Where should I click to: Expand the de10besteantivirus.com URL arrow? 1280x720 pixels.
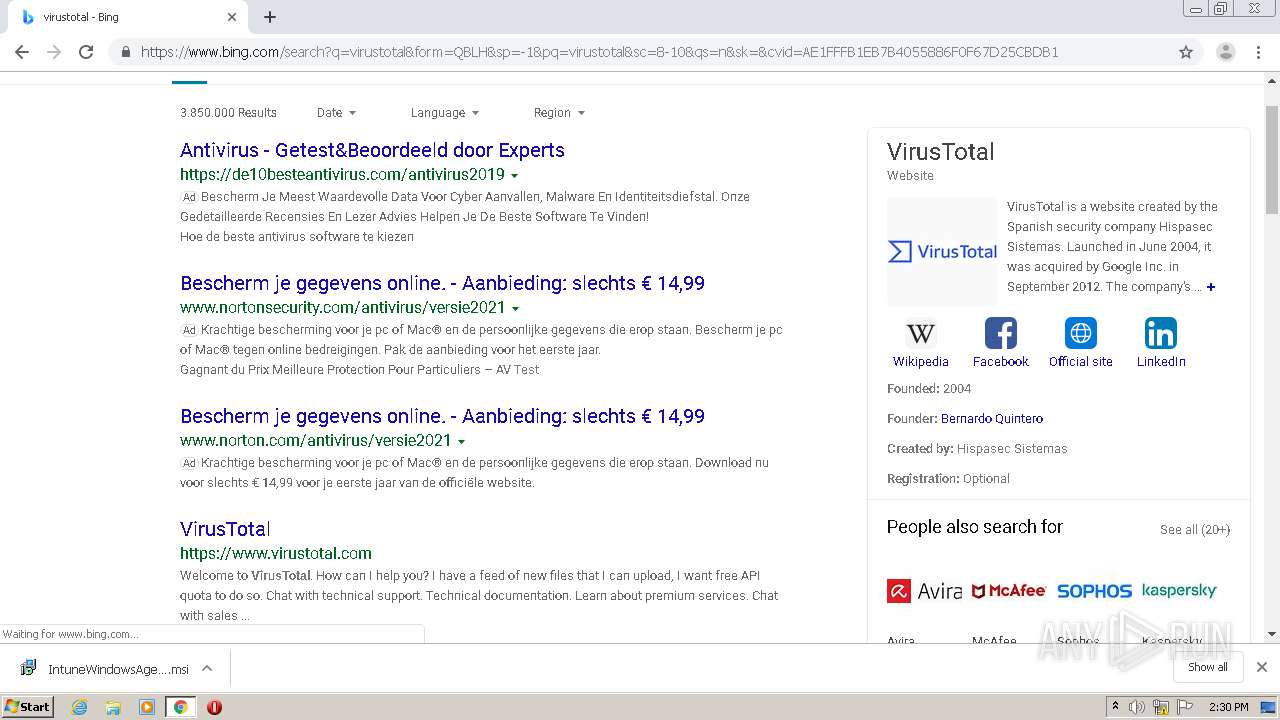tap(514, 176)
